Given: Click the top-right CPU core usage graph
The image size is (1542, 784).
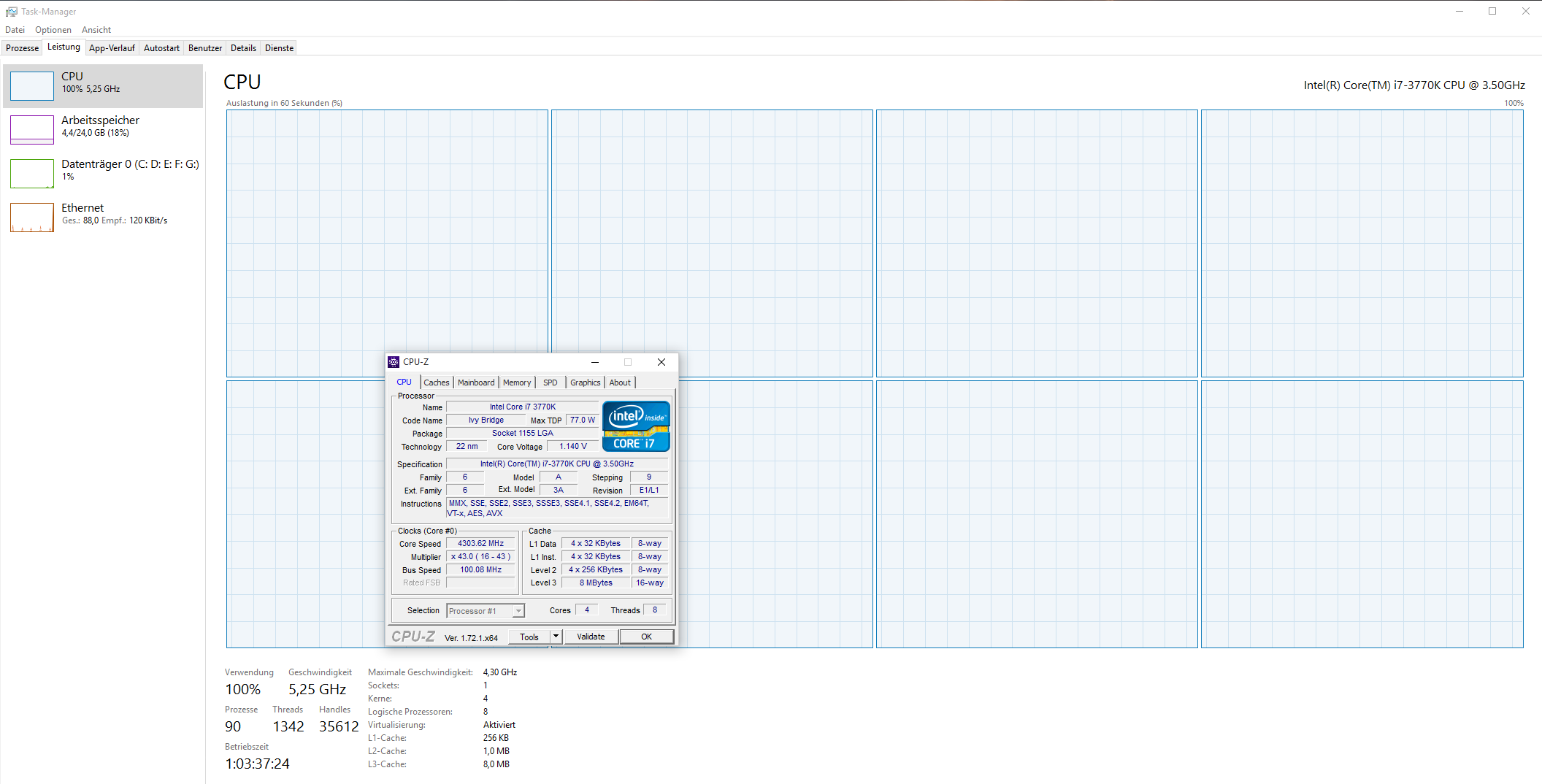Looking at the screenshot, I should pos(1362,244).
